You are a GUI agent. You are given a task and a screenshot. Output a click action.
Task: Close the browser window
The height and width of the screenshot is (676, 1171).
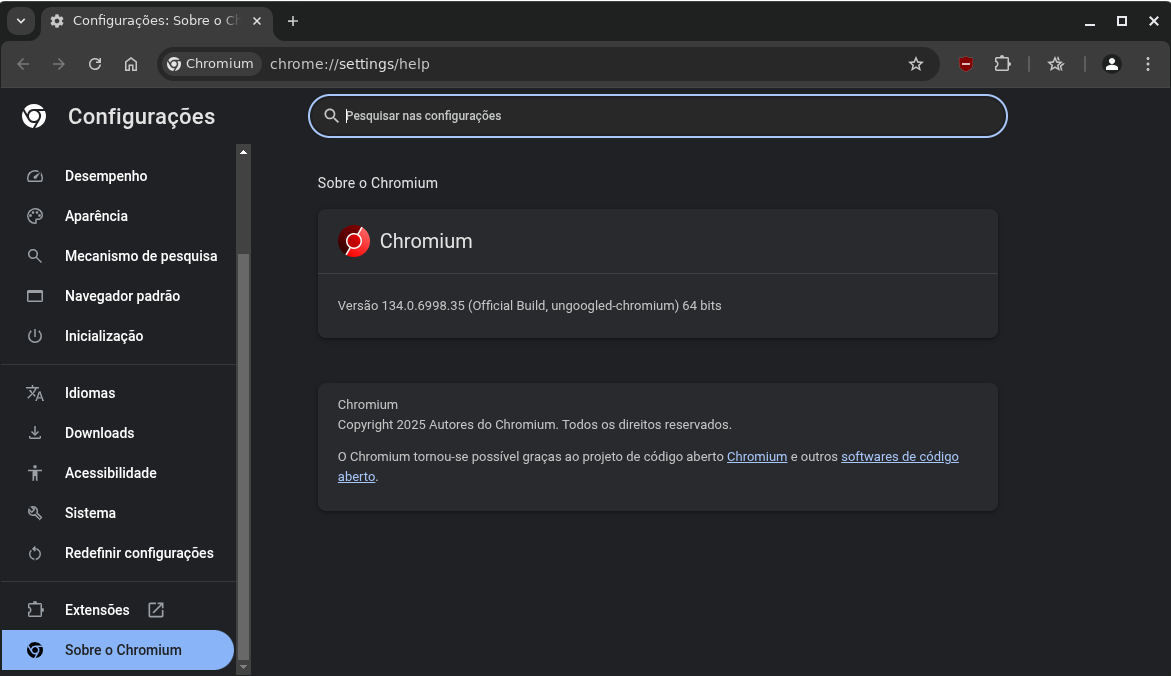click(1154, 22)
